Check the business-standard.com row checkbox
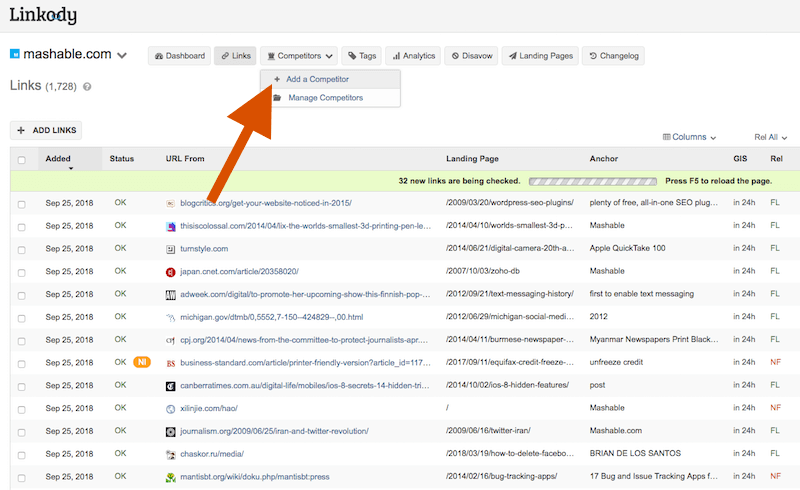This screenshot has width=800, height=490. pos(21,364)
